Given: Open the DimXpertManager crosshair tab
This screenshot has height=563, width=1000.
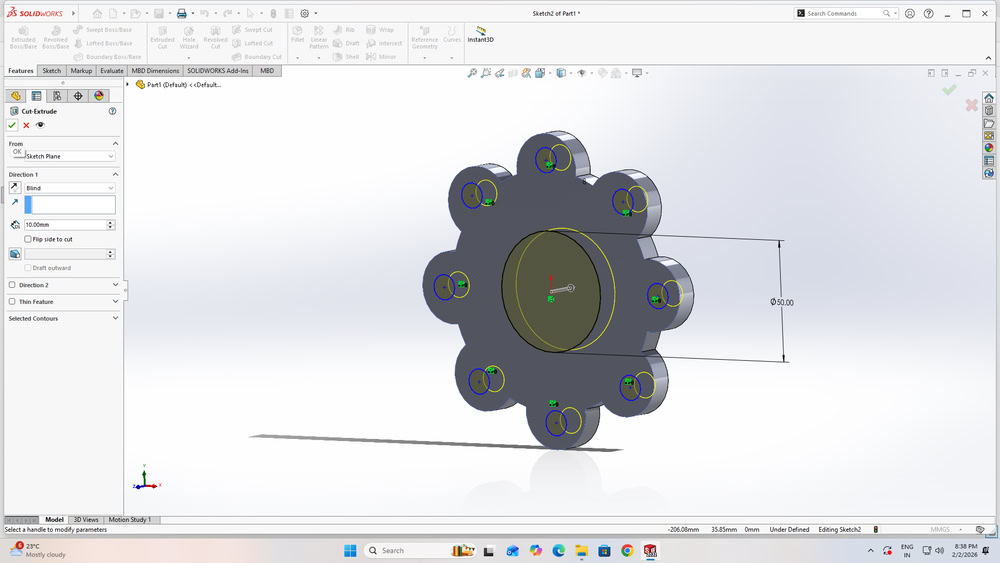Looking at the screenshot, I should pyautogui.click(x=78, y=96).
